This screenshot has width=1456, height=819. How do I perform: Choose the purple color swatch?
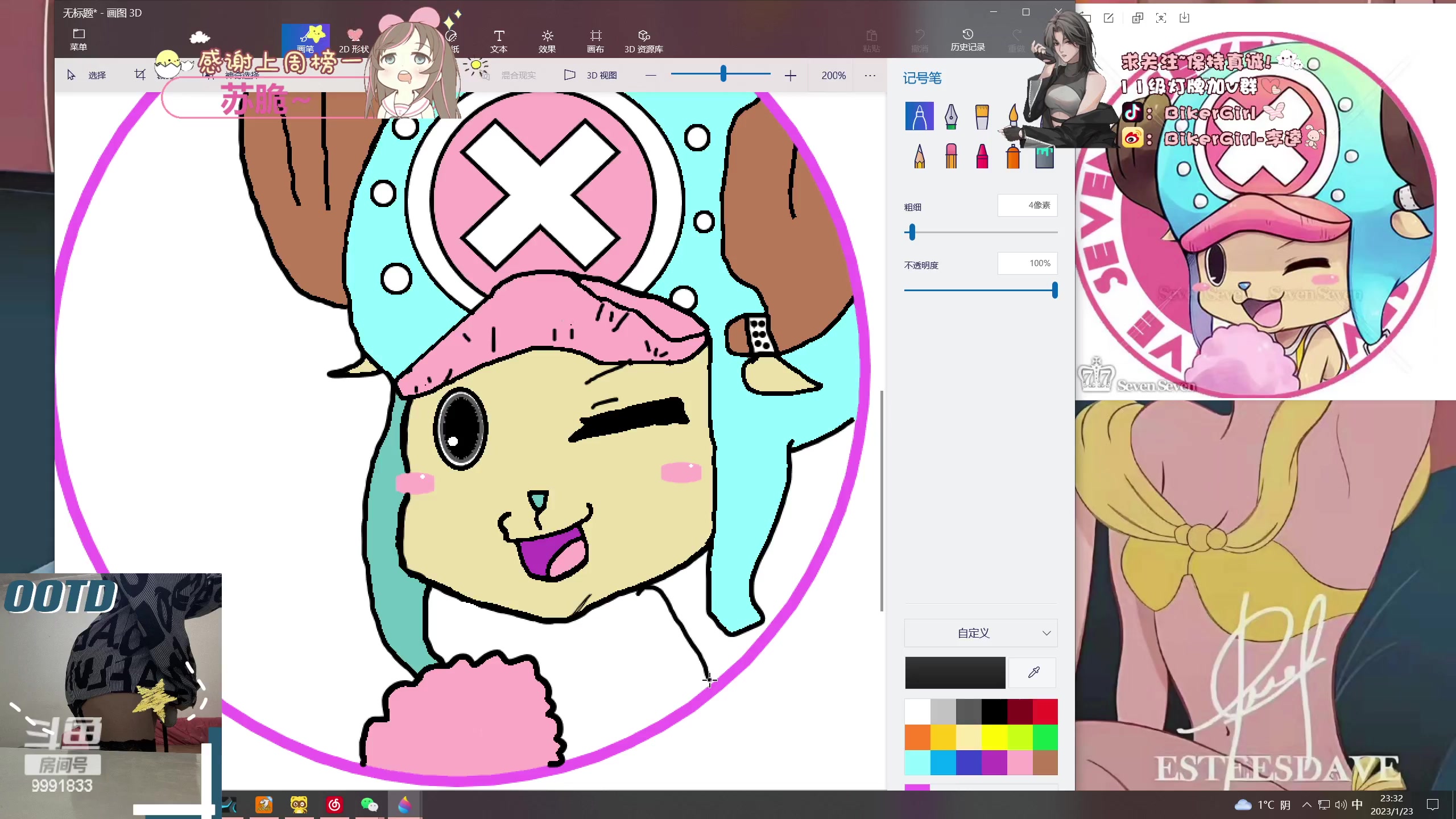pyautogui.click(x=994, y=763)
